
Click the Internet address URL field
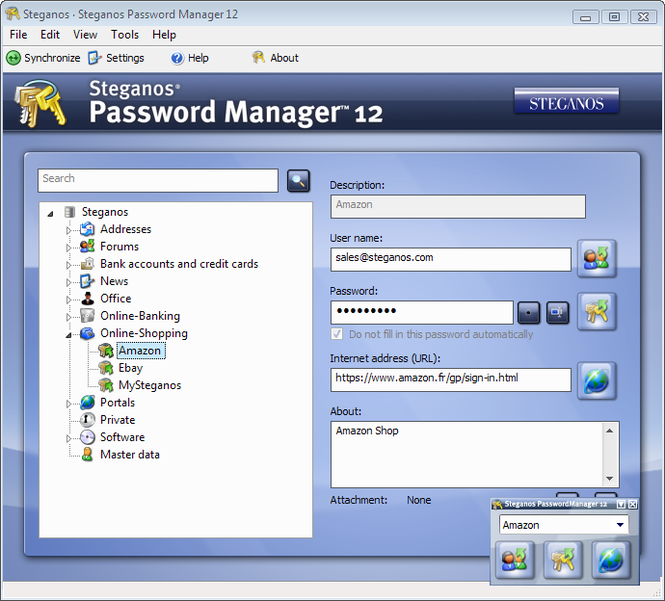(x=450, y=380)
